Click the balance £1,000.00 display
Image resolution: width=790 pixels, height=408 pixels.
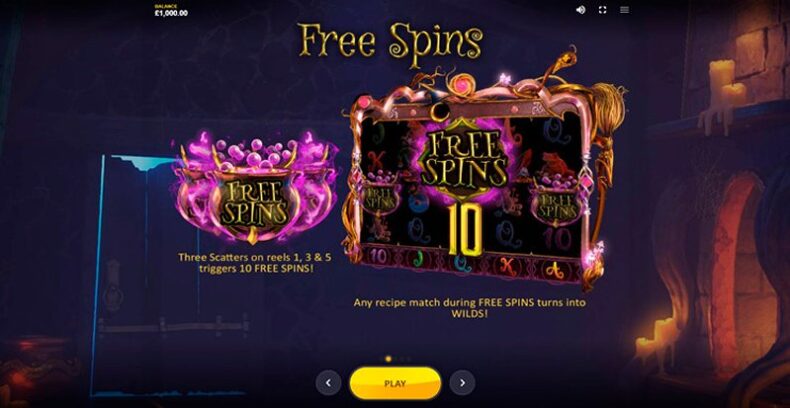click(171, 11)
